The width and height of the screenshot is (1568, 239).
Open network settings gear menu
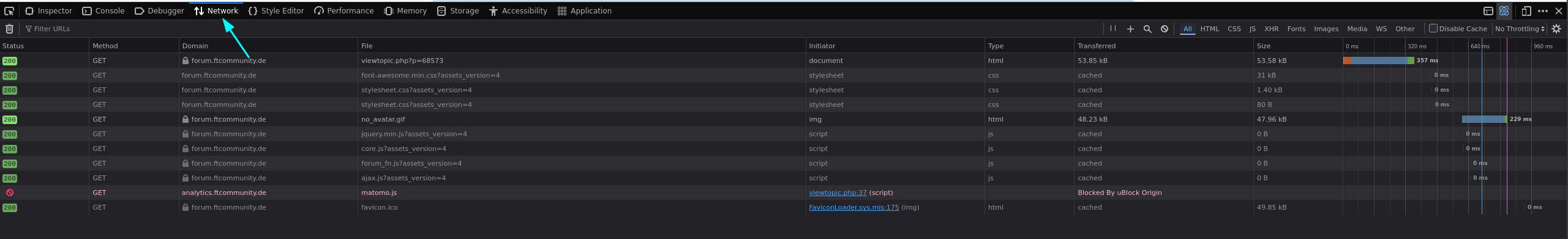[x=1557, y=29]
